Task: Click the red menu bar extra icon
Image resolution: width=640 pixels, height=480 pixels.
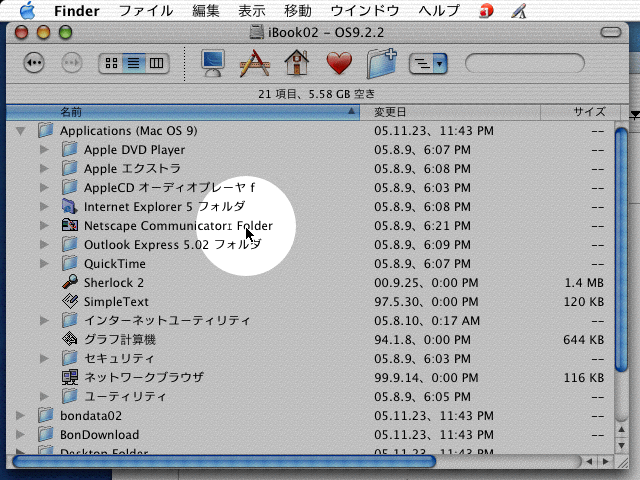Action: click(486, 11)
